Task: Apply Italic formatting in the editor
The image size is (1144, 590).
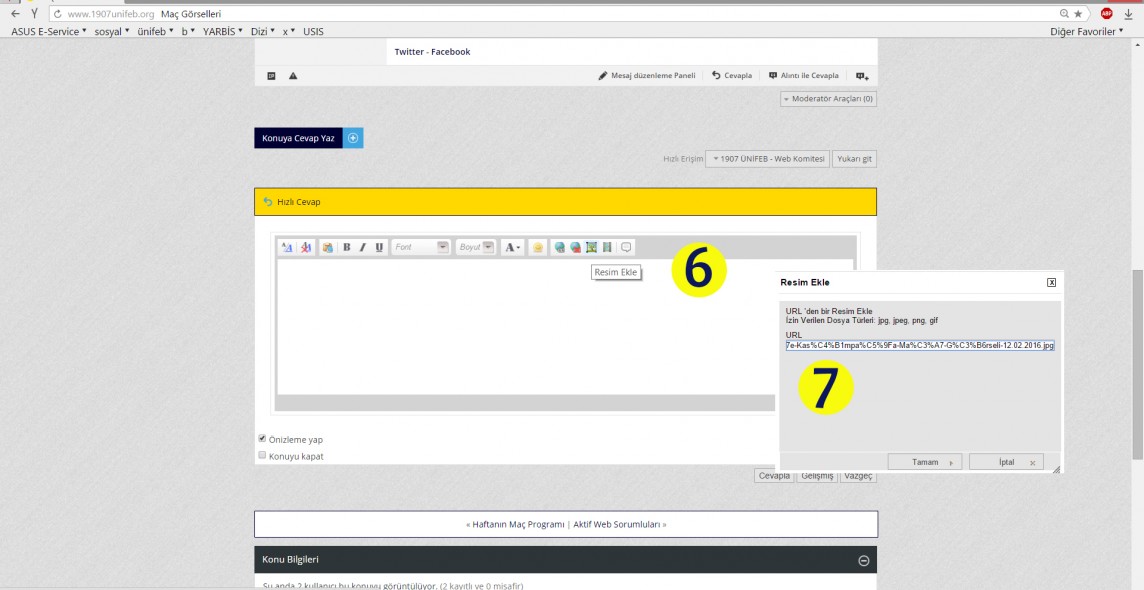Action: coord(363,247)
